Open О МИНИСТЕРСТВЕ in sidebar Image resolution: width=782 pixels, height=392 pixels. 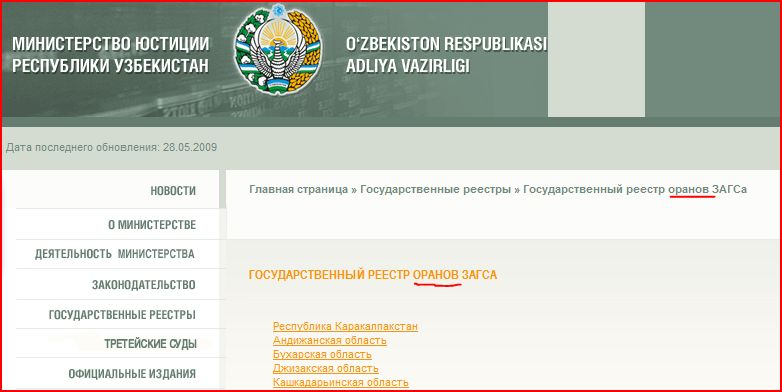coord(152,225)
